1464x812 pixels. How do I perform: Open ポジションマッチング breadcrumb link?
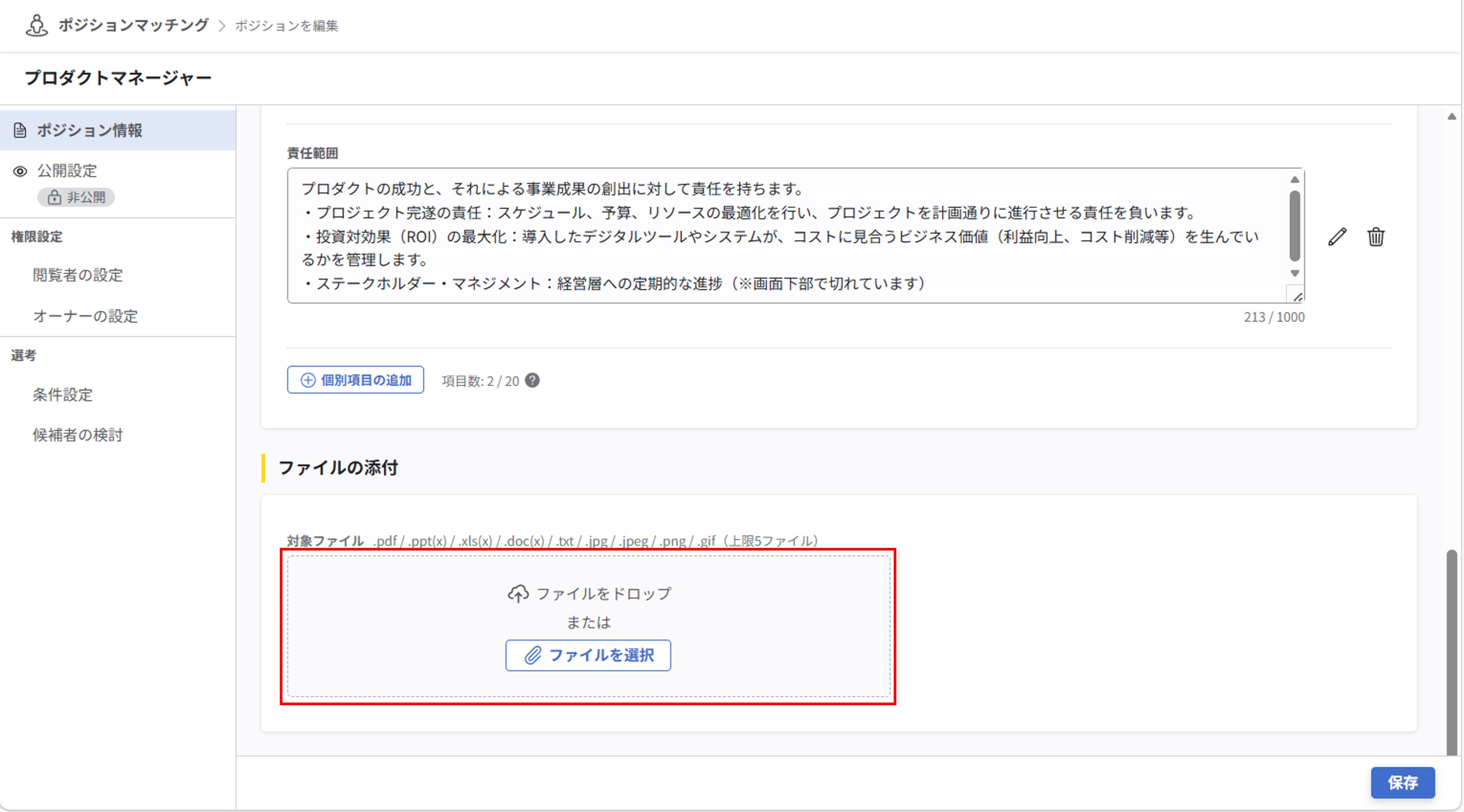pos(133,25)
